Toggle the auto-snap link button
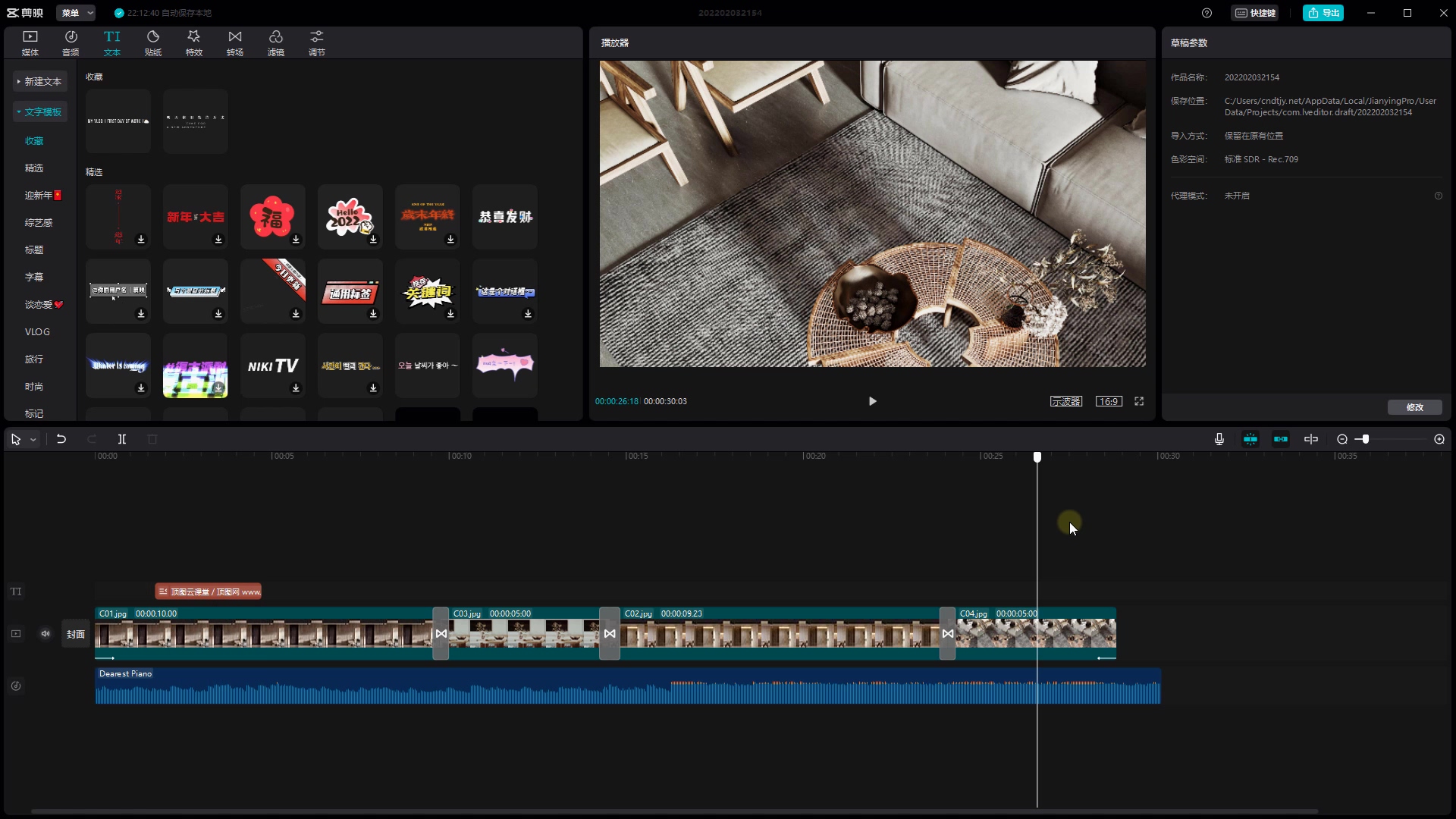Viewport: 1456px width, 819px height. click(x=1281, y=439)
